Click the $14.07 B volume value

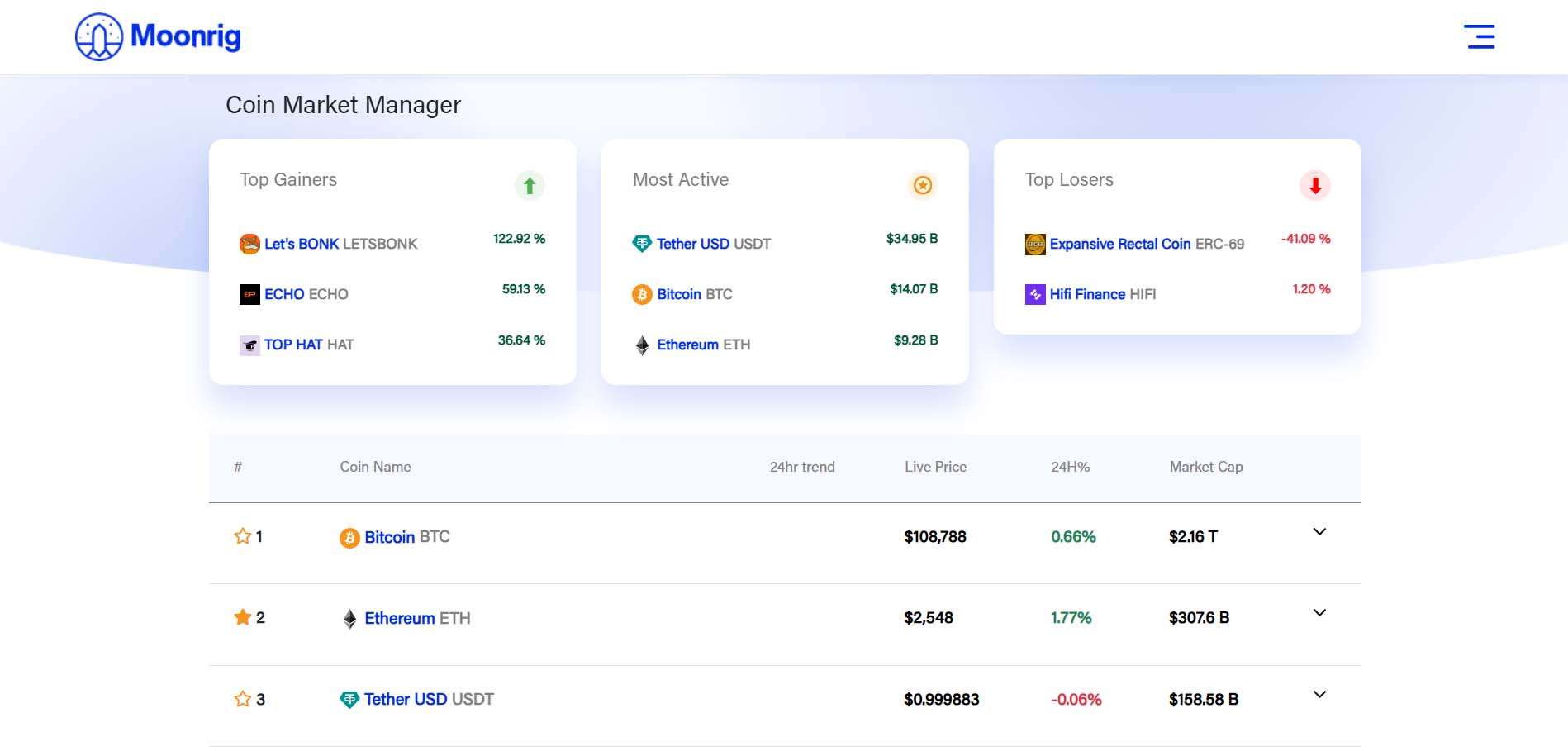914,289
